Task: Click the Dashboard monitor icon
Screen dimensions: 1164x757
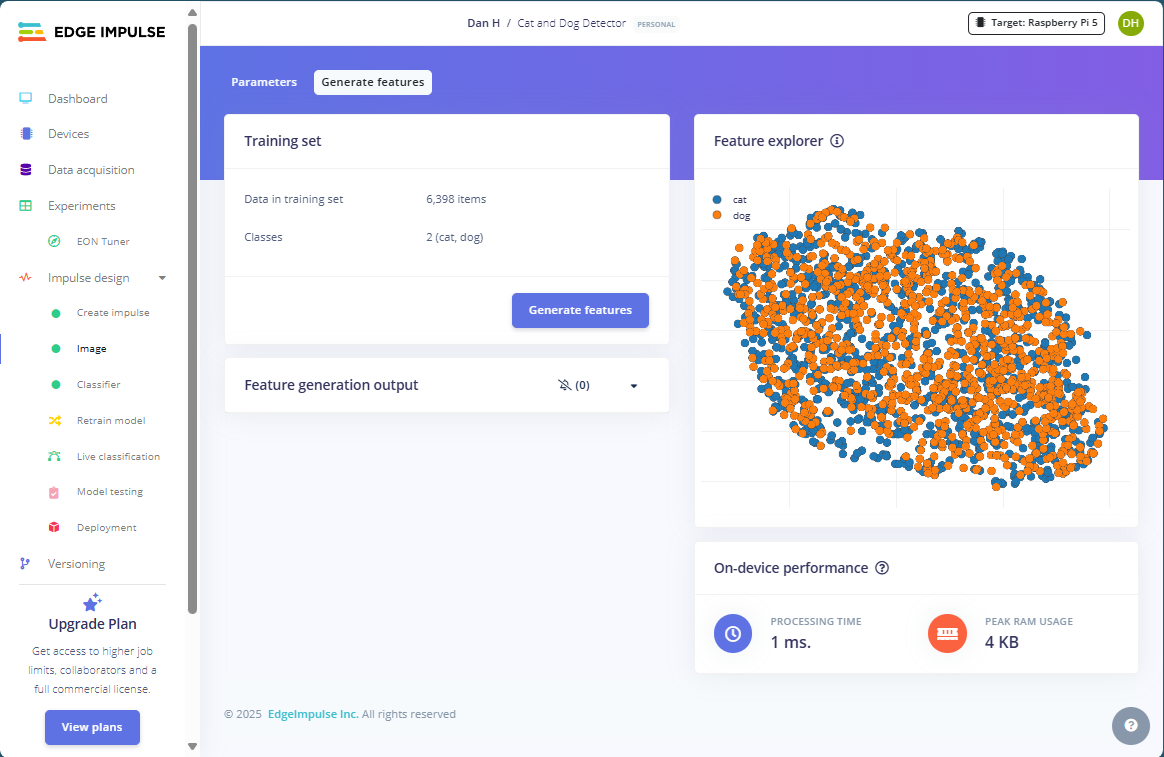Action: [26, 98]
